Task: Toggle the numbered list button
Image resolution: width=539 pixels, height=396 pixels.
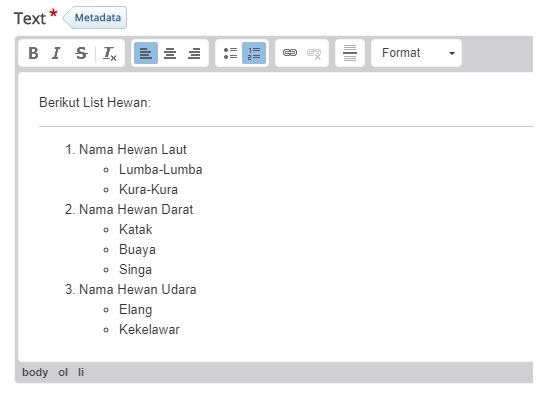Action: [x=254, y=53]
